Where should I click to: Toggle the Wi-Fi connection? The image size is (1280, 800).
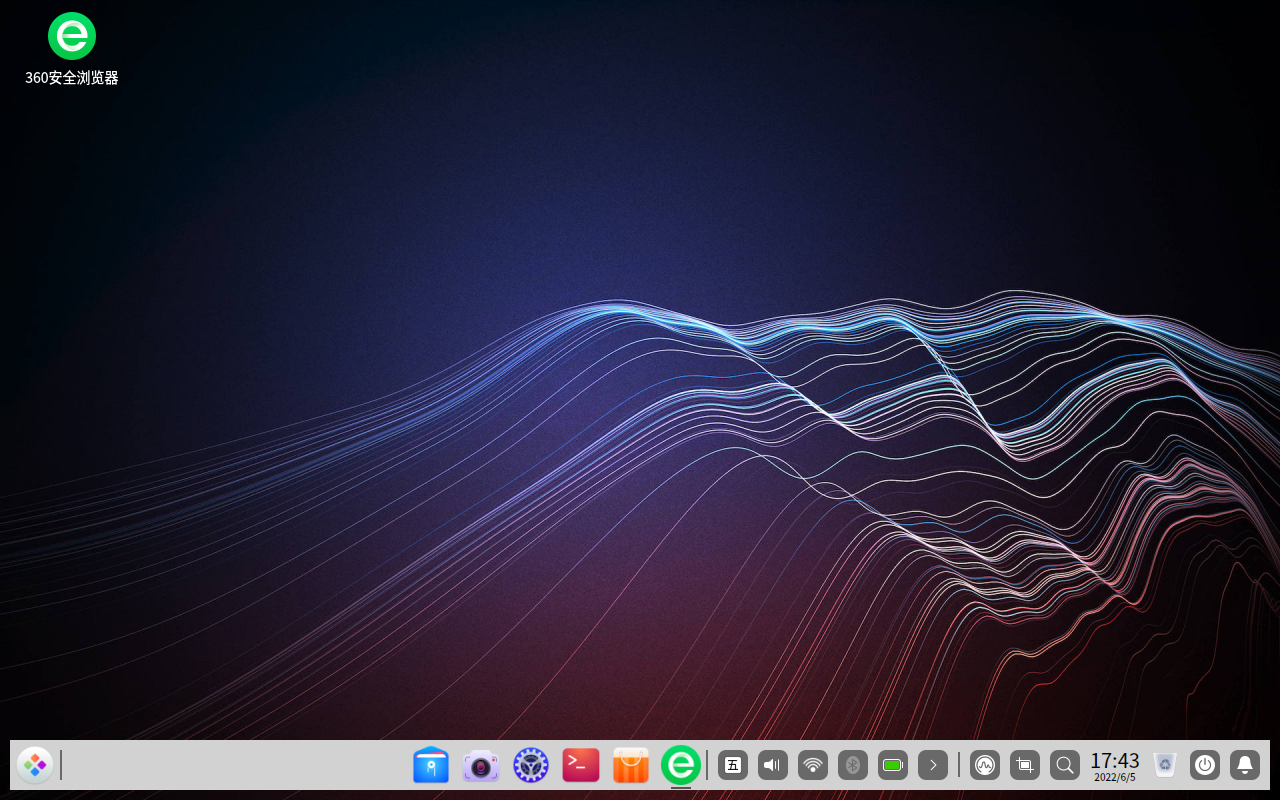[x=812, y=765]
